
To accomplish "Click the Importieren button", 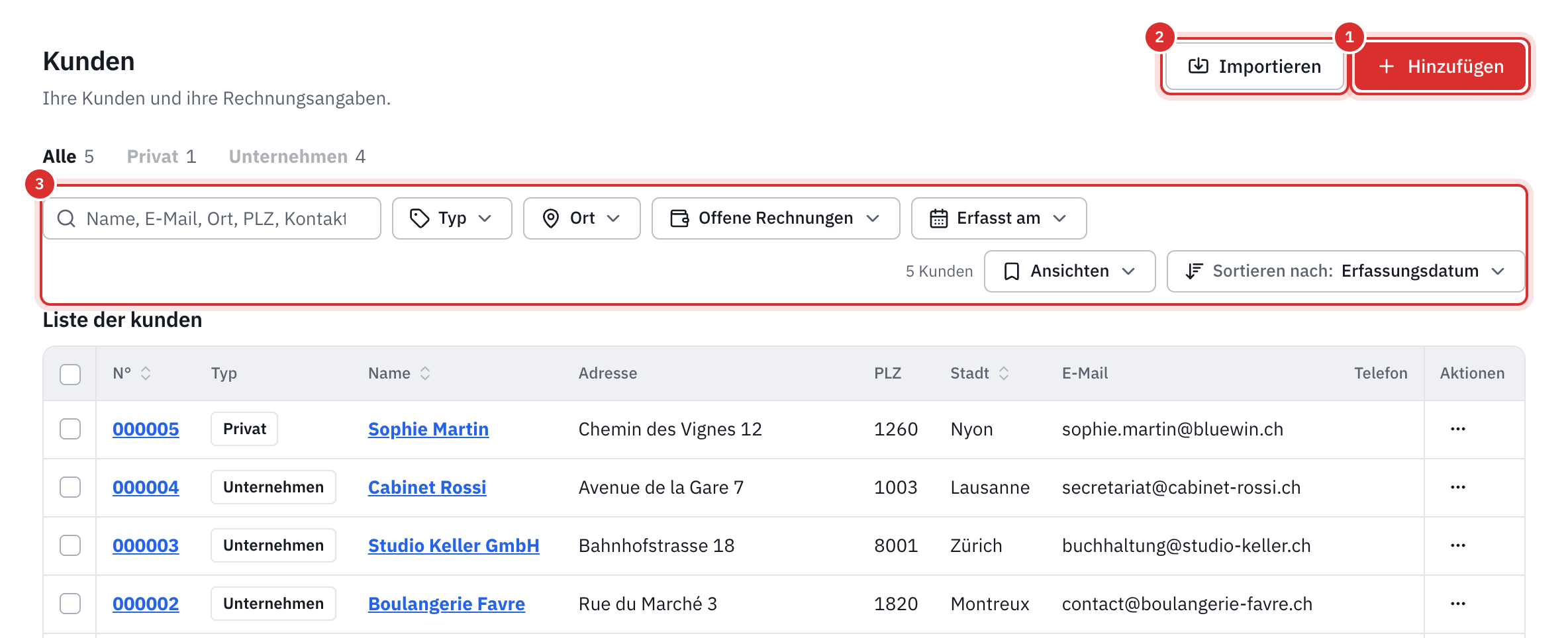I will pyautogui.click(x=1255, y=66).
